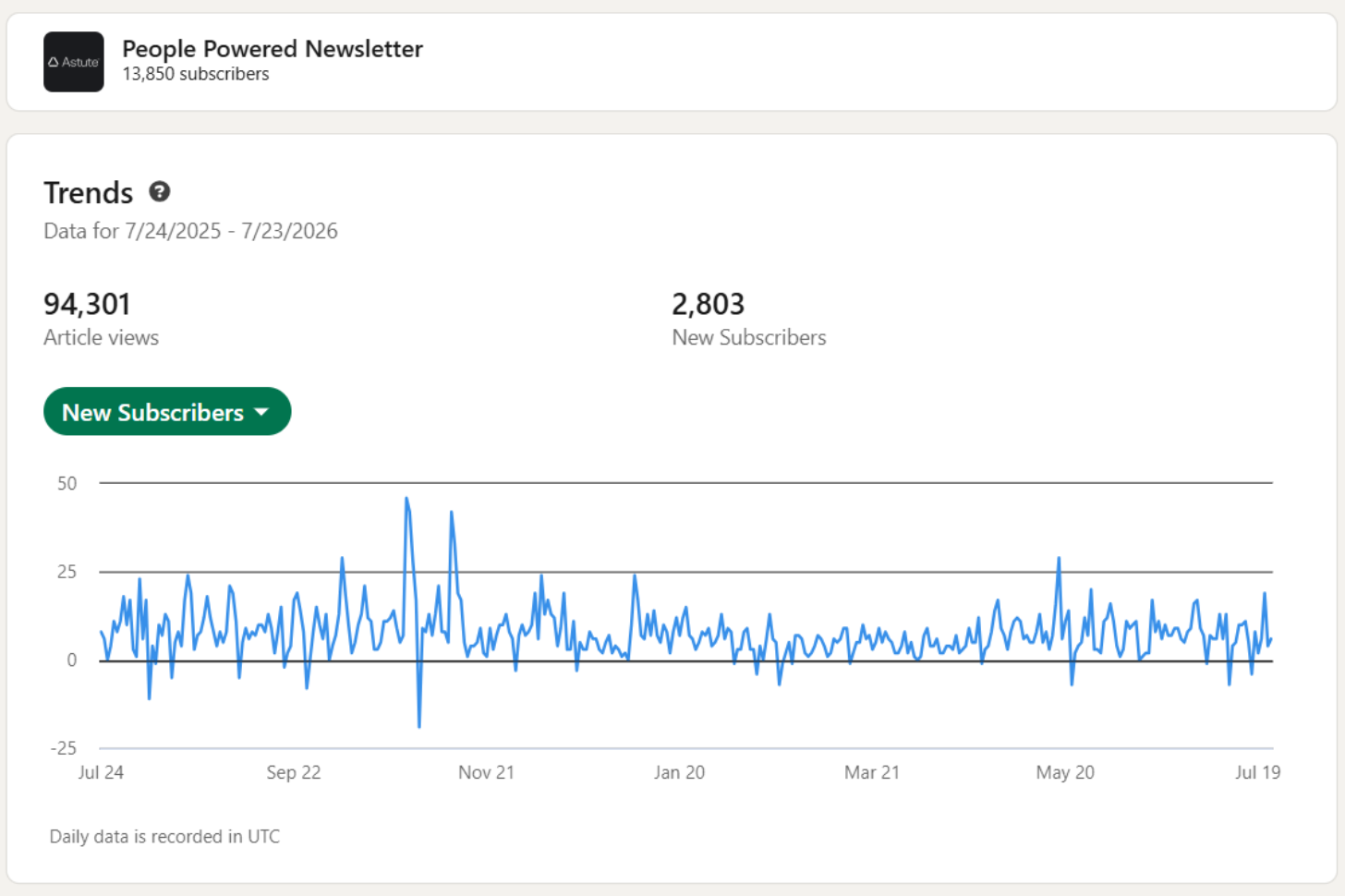Select the 2,803 new subscribers figure
Screen dimensions: 1345x896
(708, 304)
